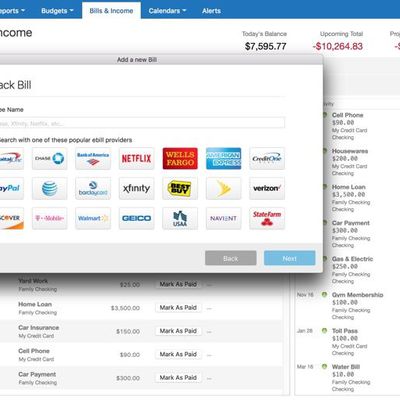Select Home Loan in upcoming list
This screenshot has height=400, width=400.
pos(349,187)
